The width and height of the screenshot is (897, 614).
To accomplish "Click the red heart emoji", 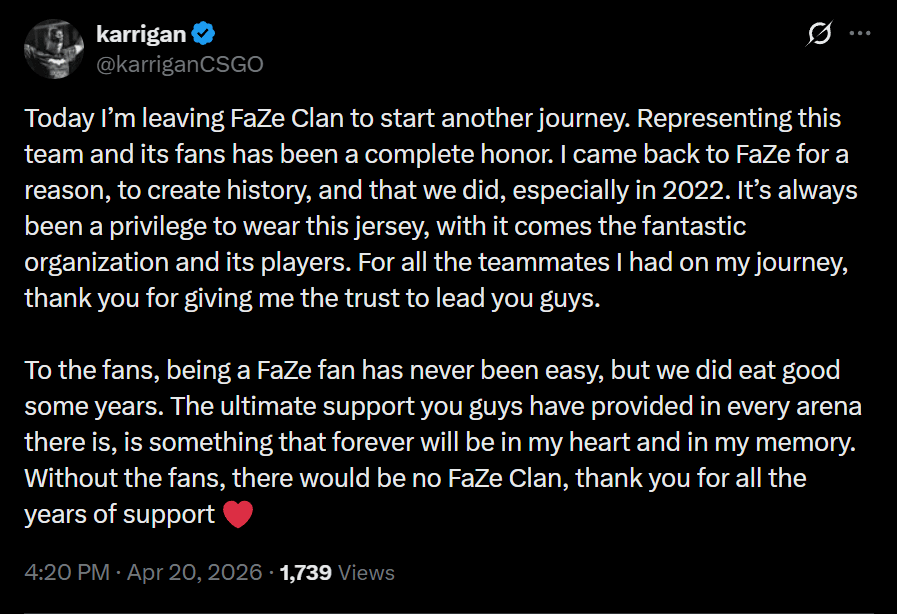I will click(x=236, y=514).
